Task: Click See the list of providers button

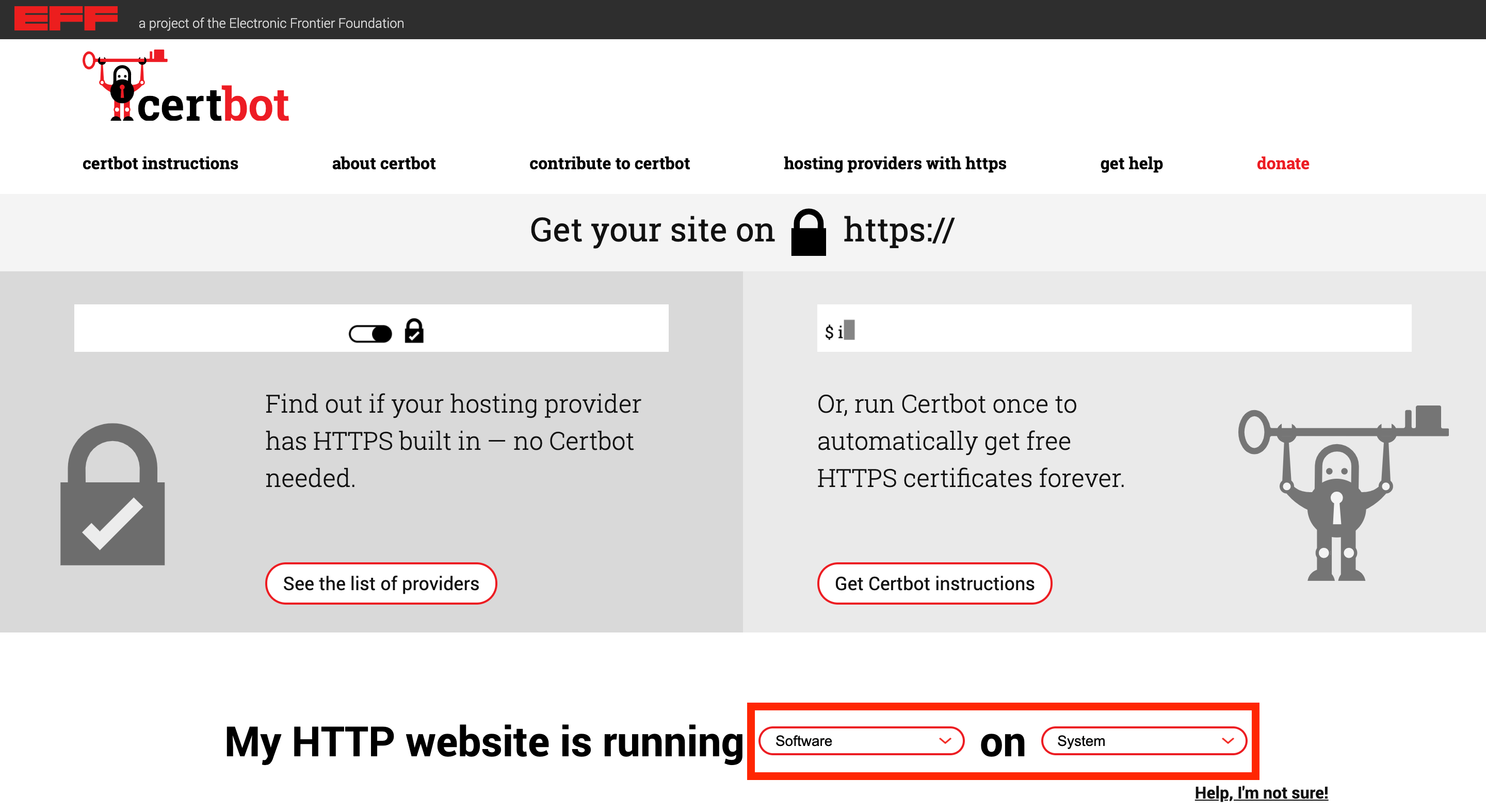Action: [381, 583]
